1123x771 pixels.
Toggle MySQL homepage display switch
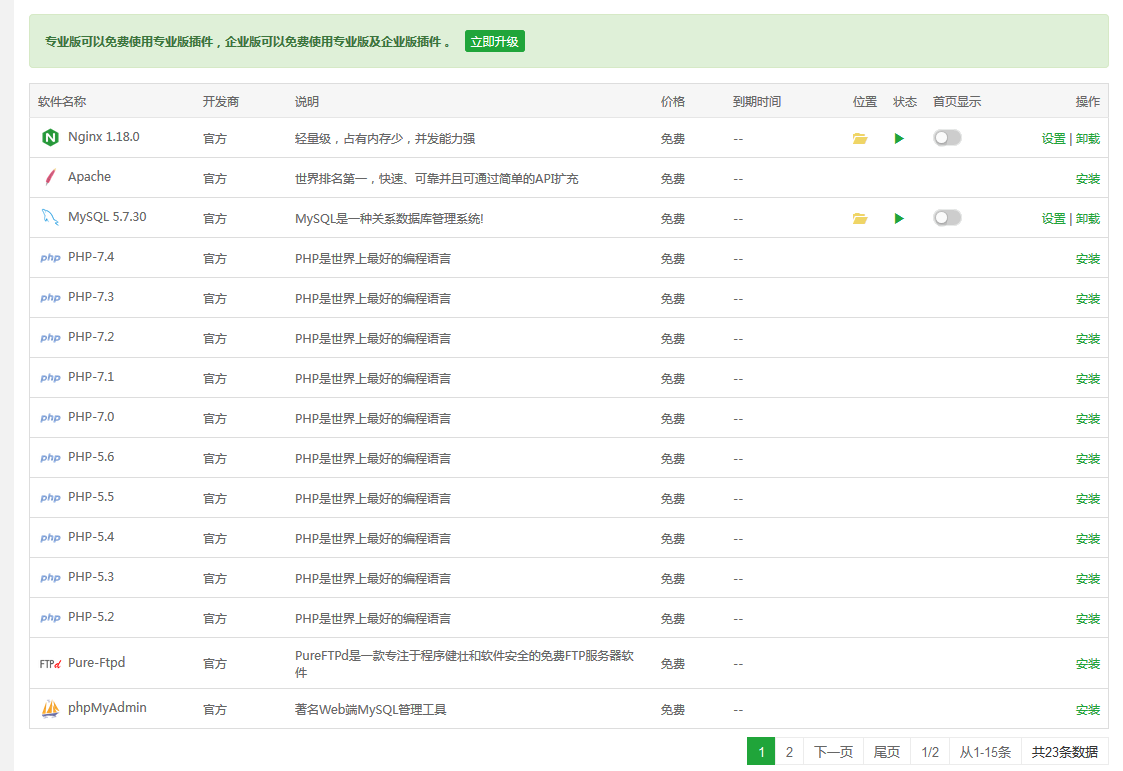(x=947, y=218)
